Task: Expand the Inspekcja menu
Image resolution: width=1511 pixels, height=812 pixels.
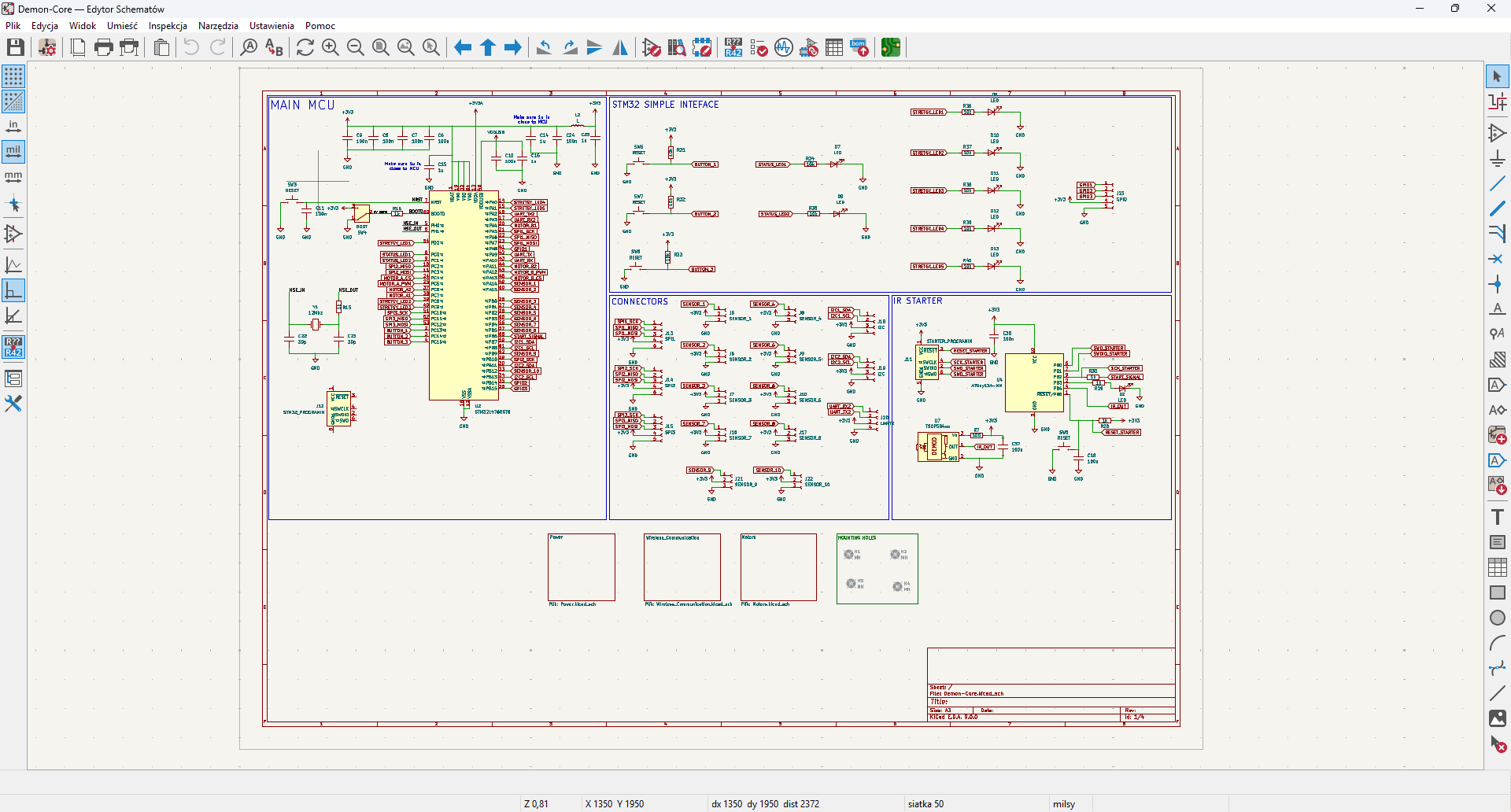Action: click(168, 26)
